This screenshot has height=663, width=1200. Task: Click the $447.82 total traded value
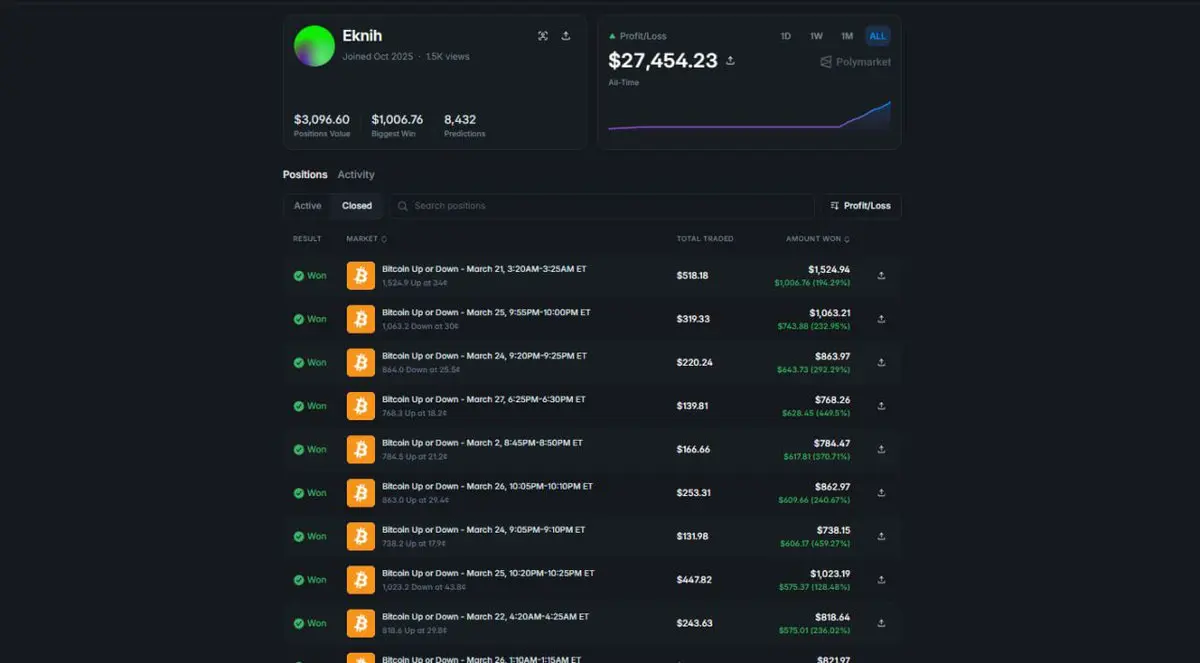(693, 580)
